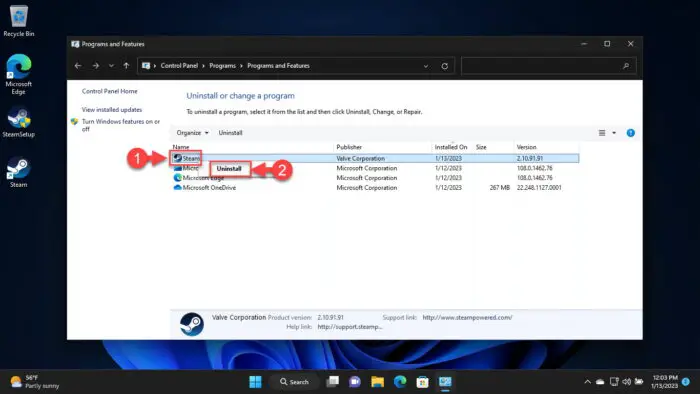Open the Organize dropdown menu
Viewport: 700px width, 394px height.
click(x=192, y=133)
